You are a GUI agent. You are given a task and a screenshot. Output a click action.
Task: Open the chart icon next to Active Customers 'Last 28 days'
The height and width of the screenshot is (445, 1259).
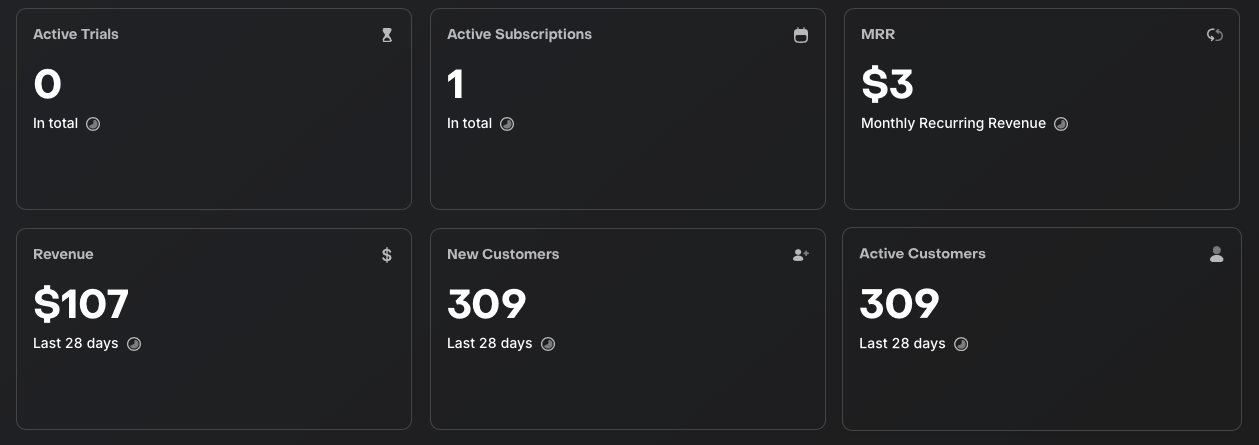pos(961,344)
